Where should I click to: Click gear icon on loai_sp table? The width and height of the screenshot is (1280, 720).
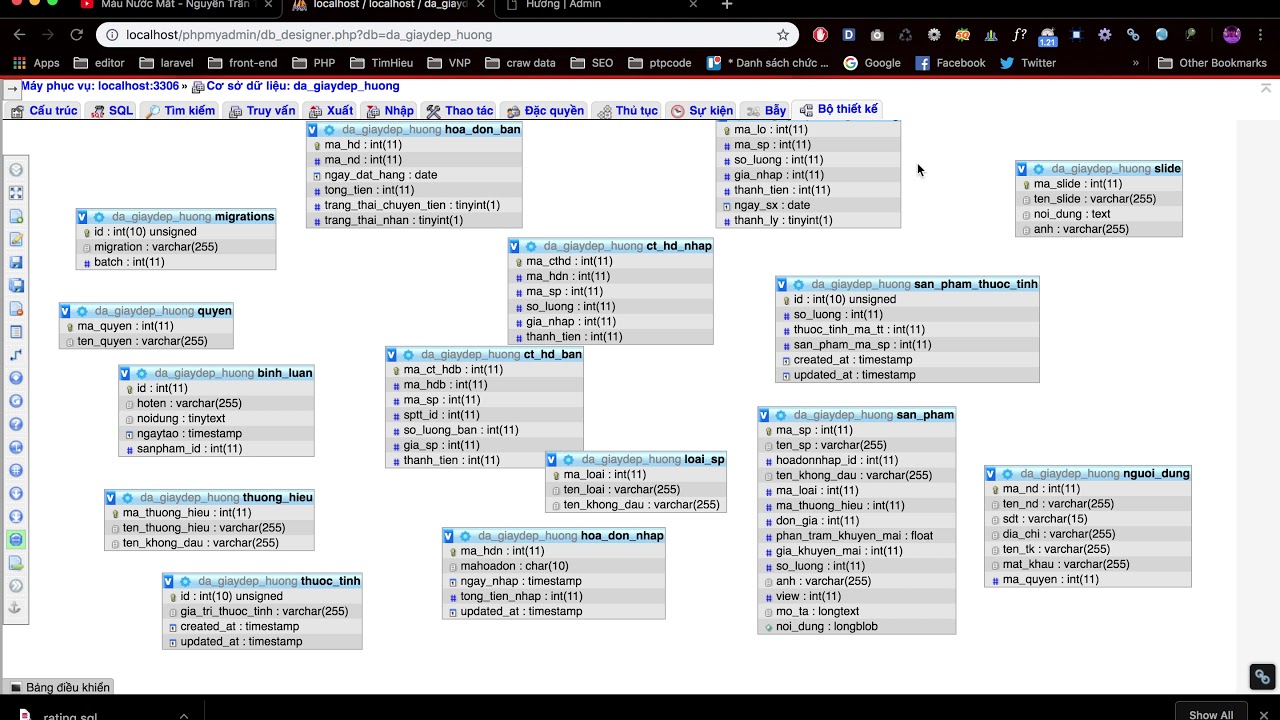tap(568, 460)
